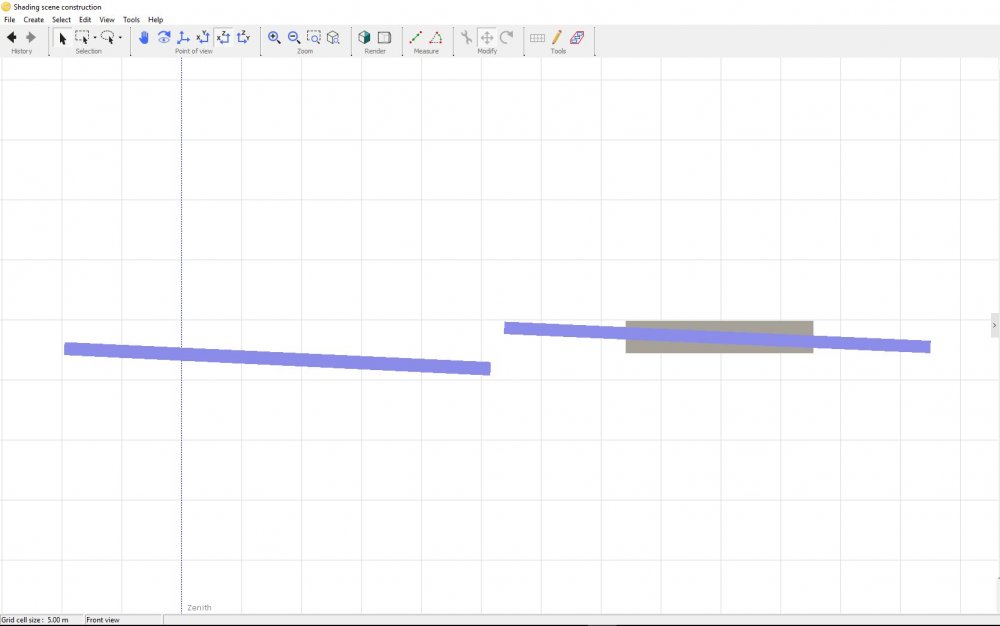The width and height of the screenshot is (1000, 626).
Task: Expand the right side panel chevron
Action: point(994,325)
